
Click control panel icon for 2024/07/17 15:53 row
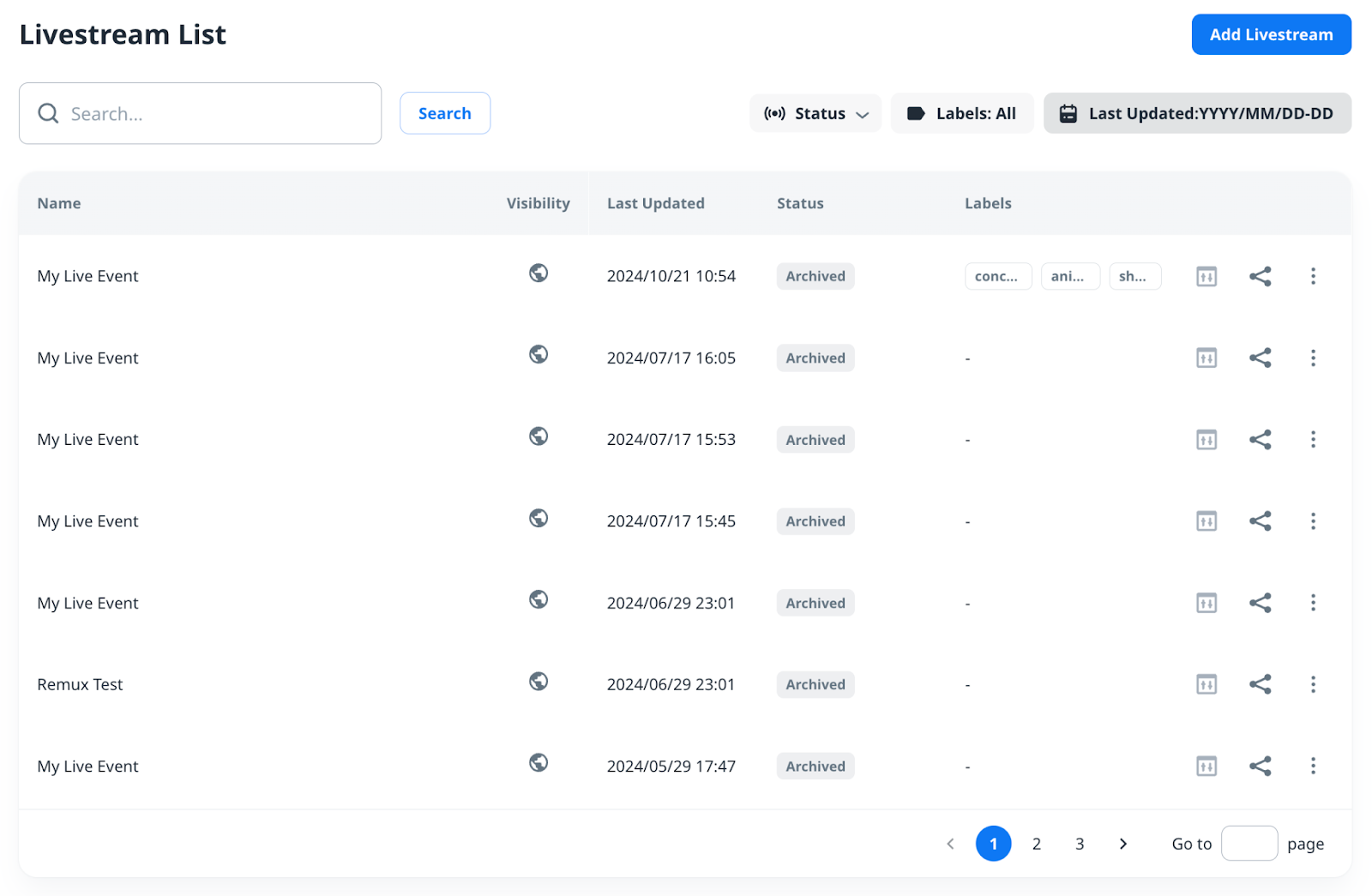point(1207,440)
